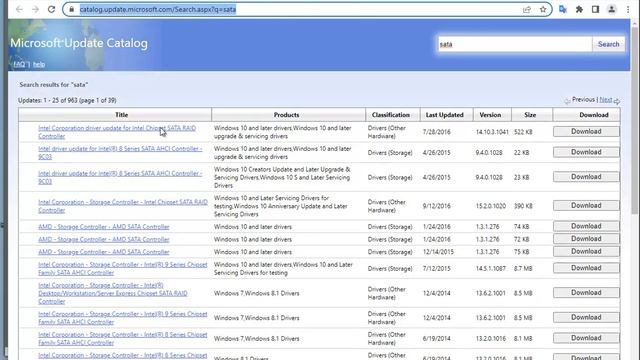Click the padlock site info icon
The image size is (640, 360).
pos(71,9)
